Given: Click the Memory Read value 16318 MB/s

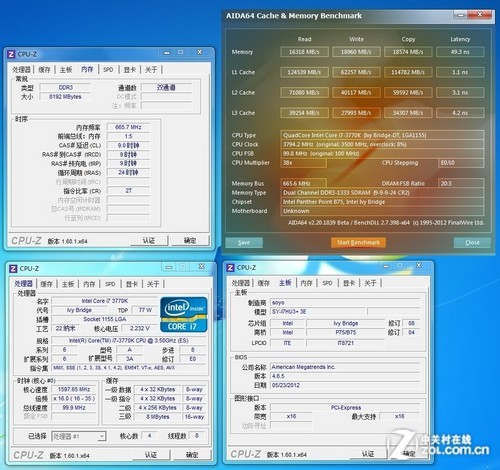Looking at the screenshot, I should coord(304,52).
